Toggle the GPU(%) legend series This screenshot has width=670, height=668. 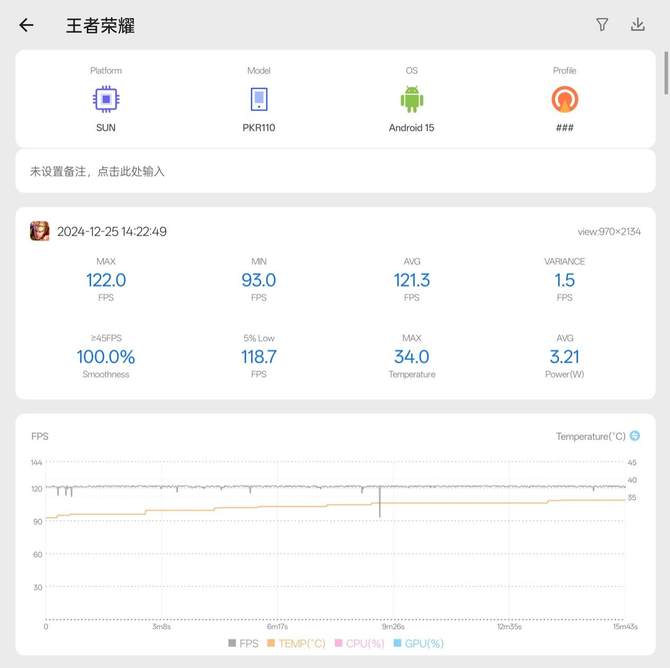[x=419, y=643]
